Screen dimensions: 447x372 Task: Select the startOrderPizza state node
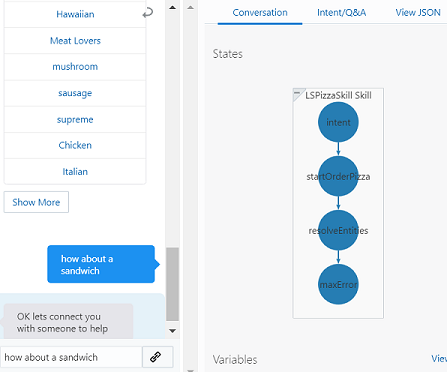click(x=338, y=176)
